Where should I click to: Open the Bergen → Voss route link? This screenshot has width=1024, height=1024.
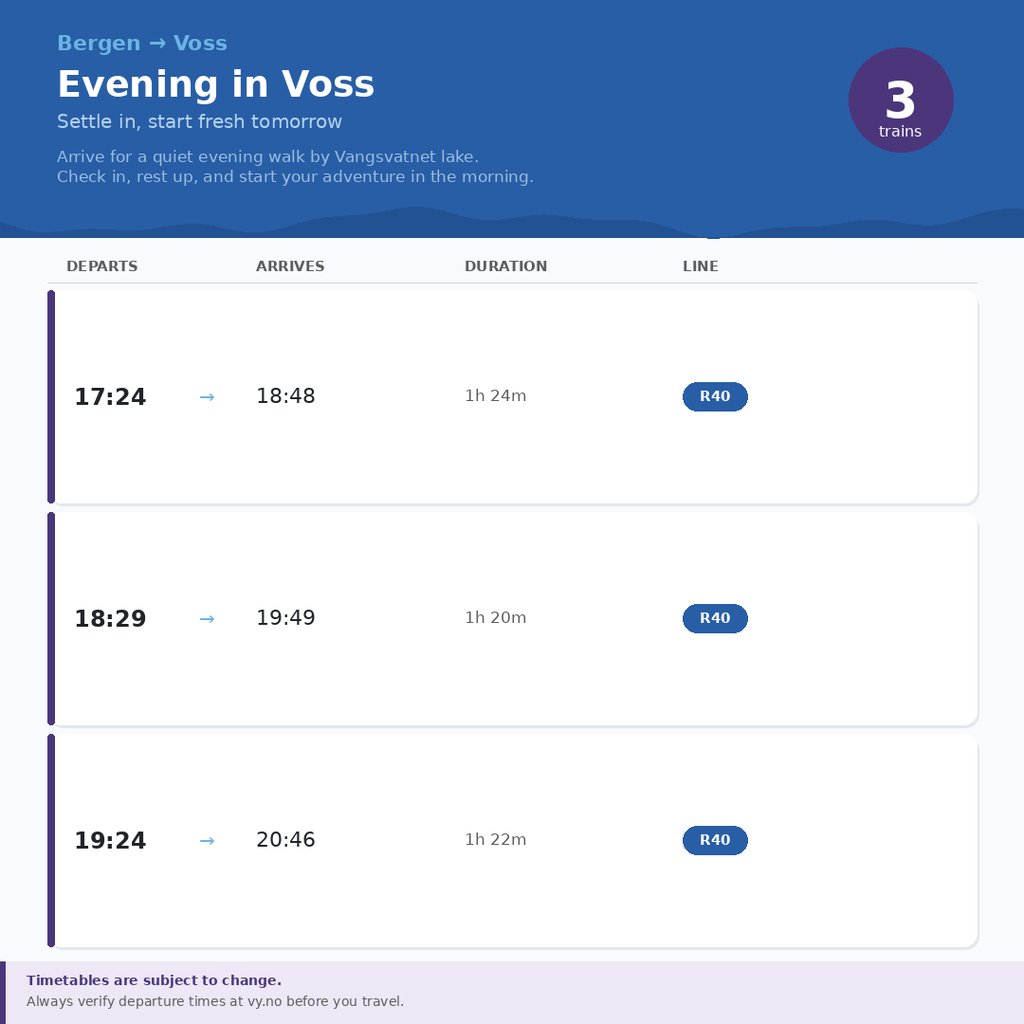click(x=143, y=42)
